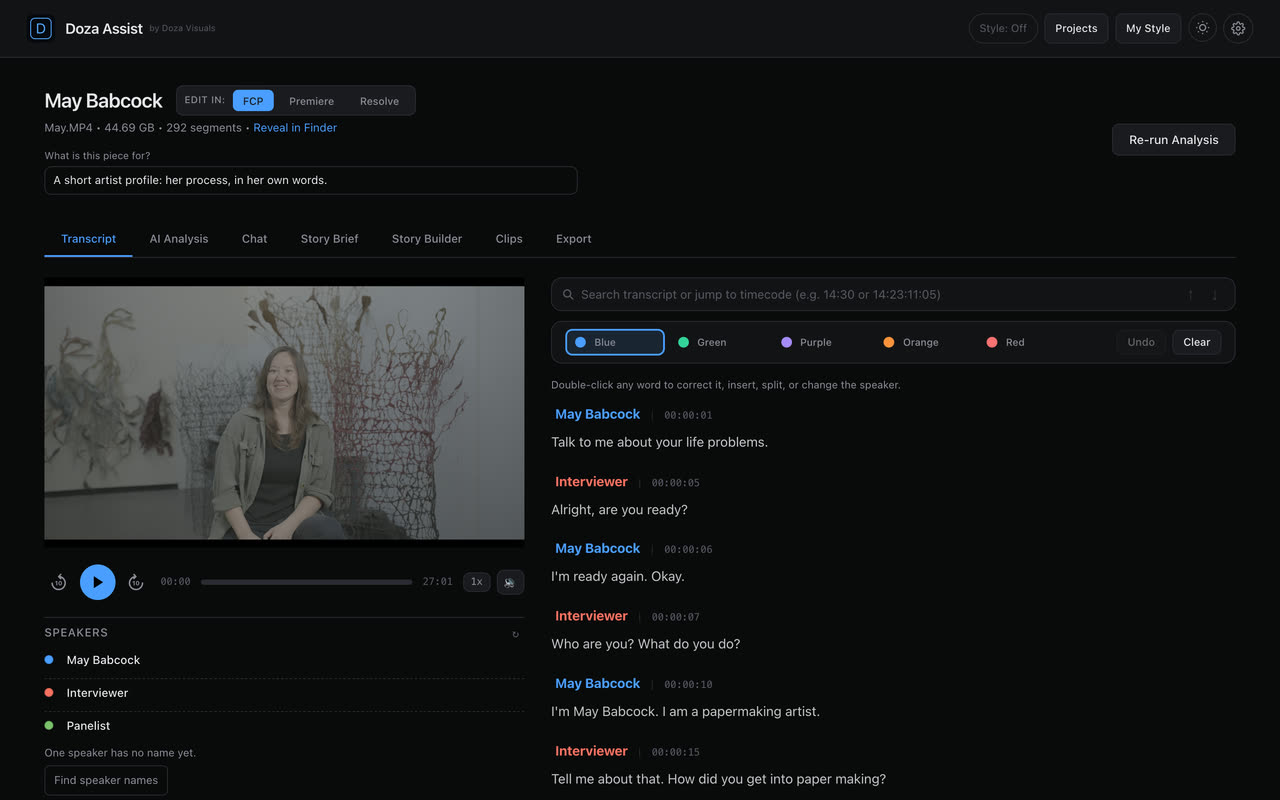Play the May.MP4 video
The height and width of the screenshot is (800, 1280).
(98, 582)
